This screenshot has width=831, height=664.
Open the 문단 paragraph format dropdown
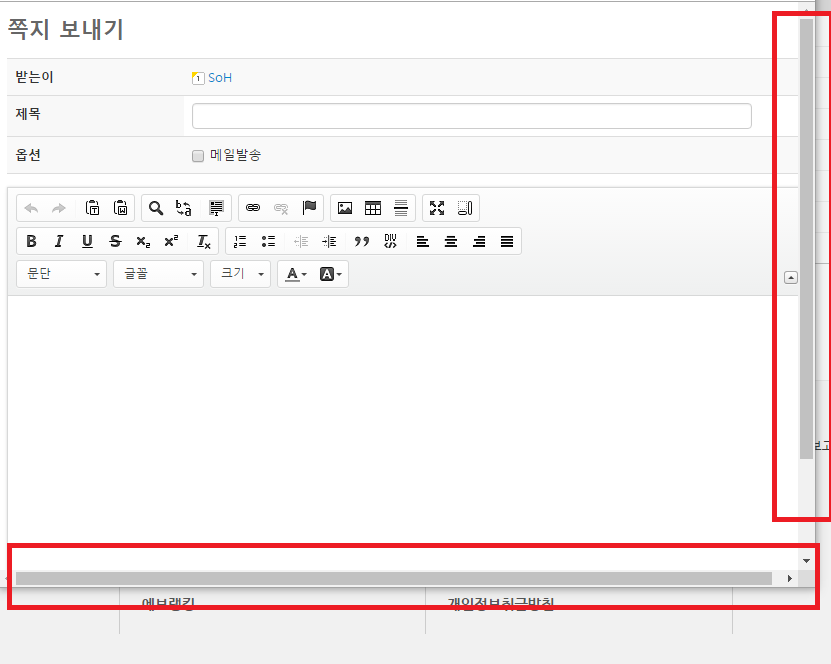(x=62, y=274)
